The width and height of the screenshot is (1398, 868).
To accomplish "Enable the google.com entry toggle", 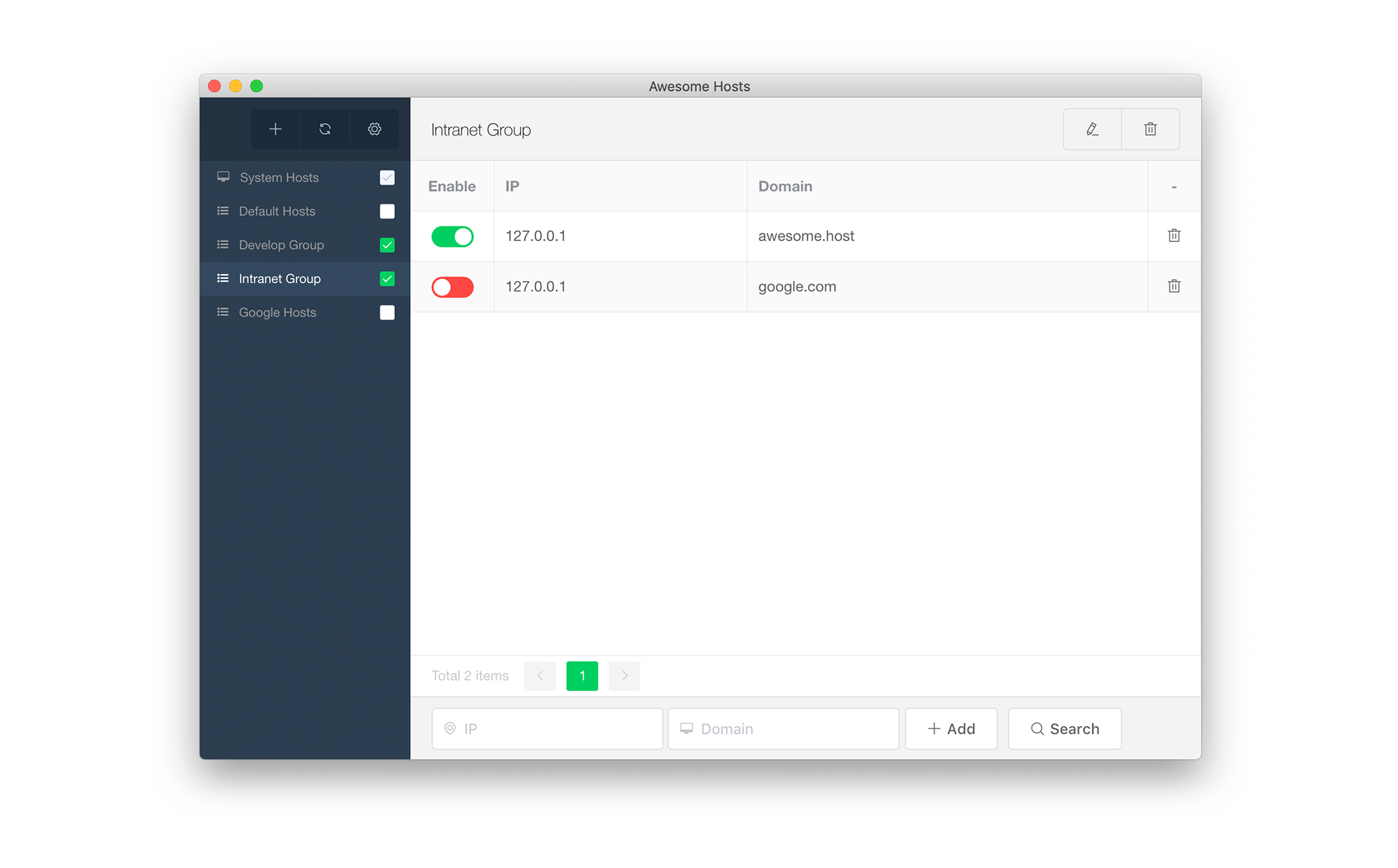I will 452,287.
